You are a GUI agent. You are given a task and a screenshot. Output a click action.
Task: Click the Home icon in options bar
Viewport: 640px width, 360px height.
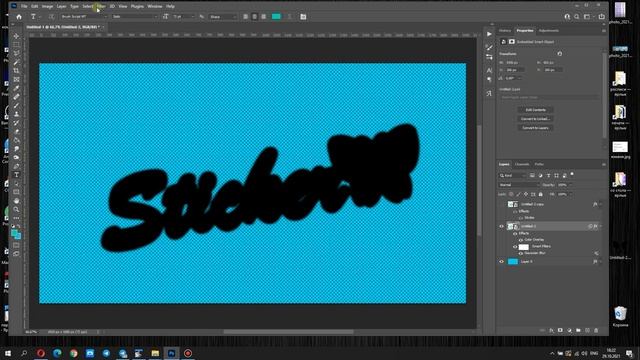pos(19,17)
